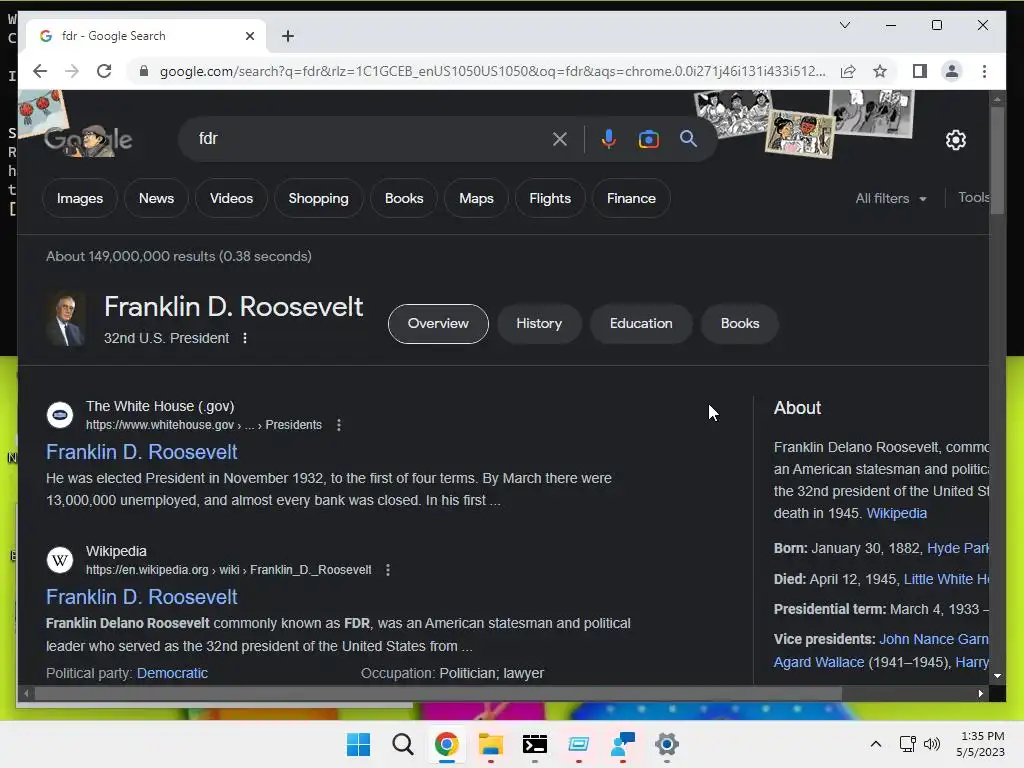Switch to the Books knowledge panel tab
Viewport: 1024px width, 768px height.
740,324
